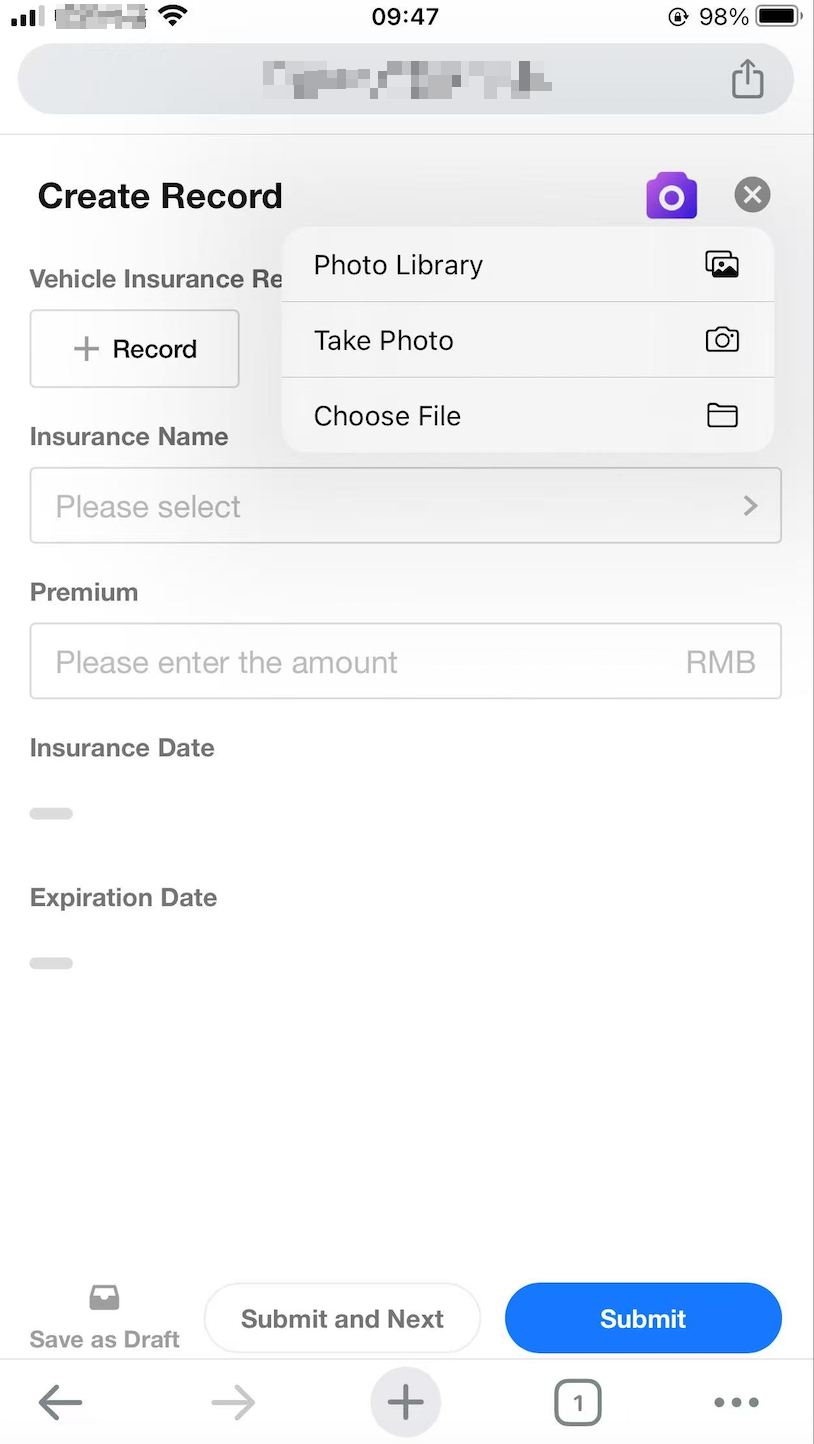Add a vehicle insurance Record

[x=135, y=349]
